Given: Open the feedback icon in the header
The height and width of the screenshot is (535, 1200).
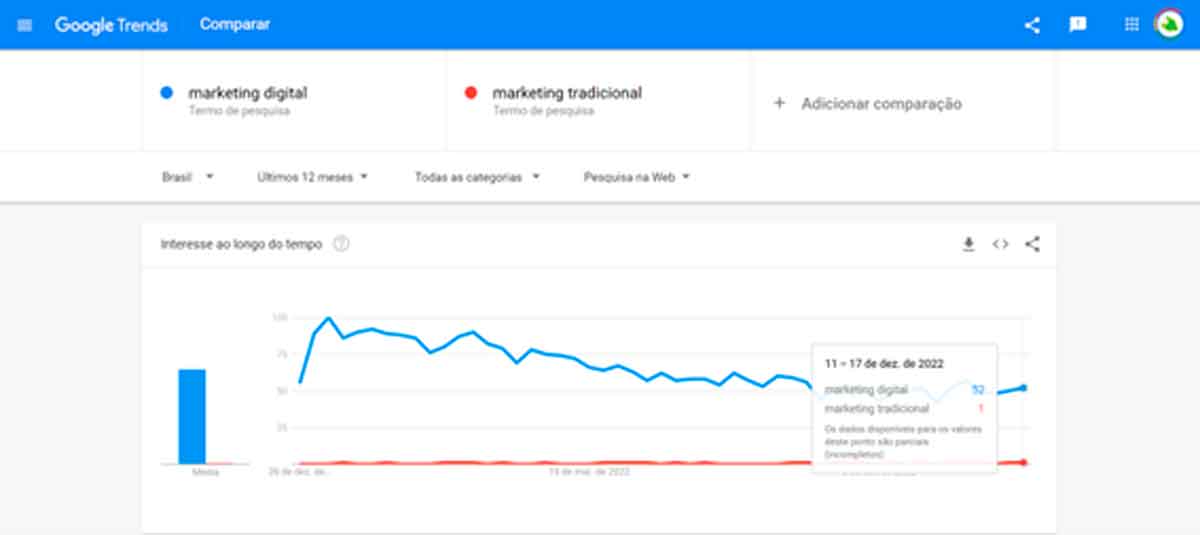Looking at the screenshot, I should (1078, 25).
